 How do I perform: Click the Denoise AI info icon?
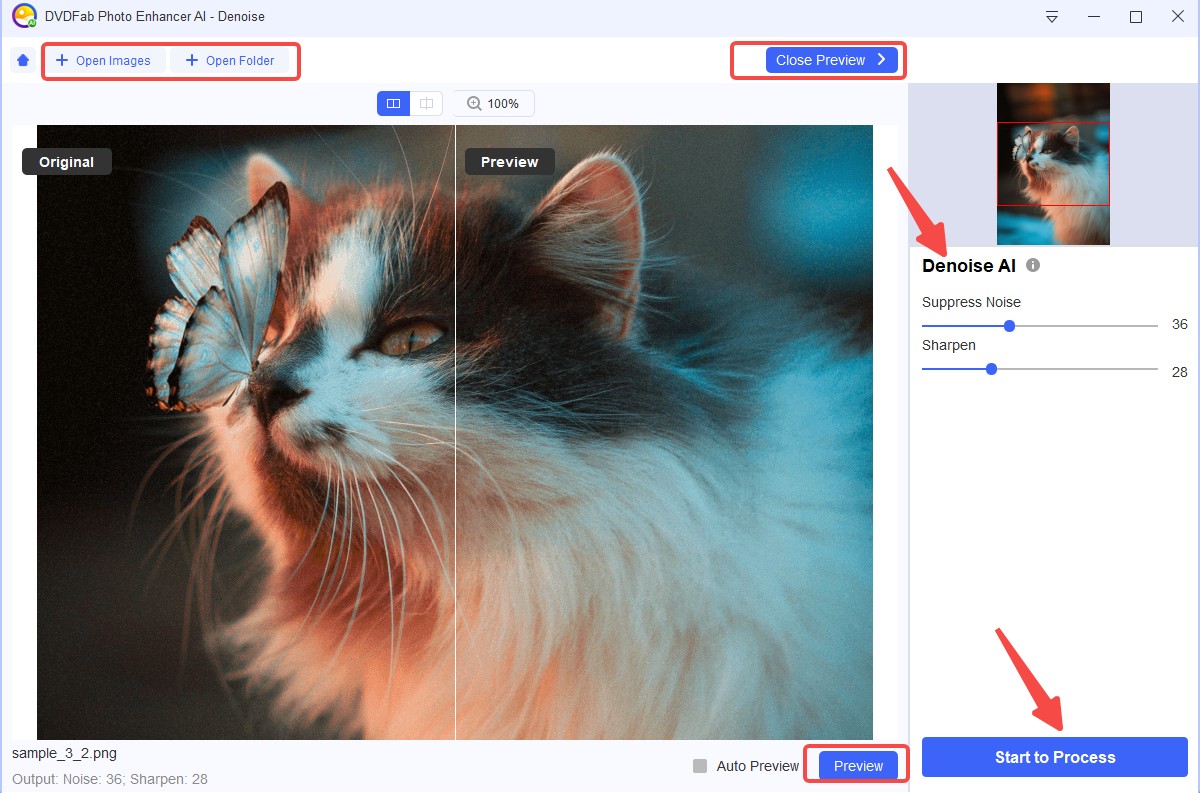[x=1033, y=266]
